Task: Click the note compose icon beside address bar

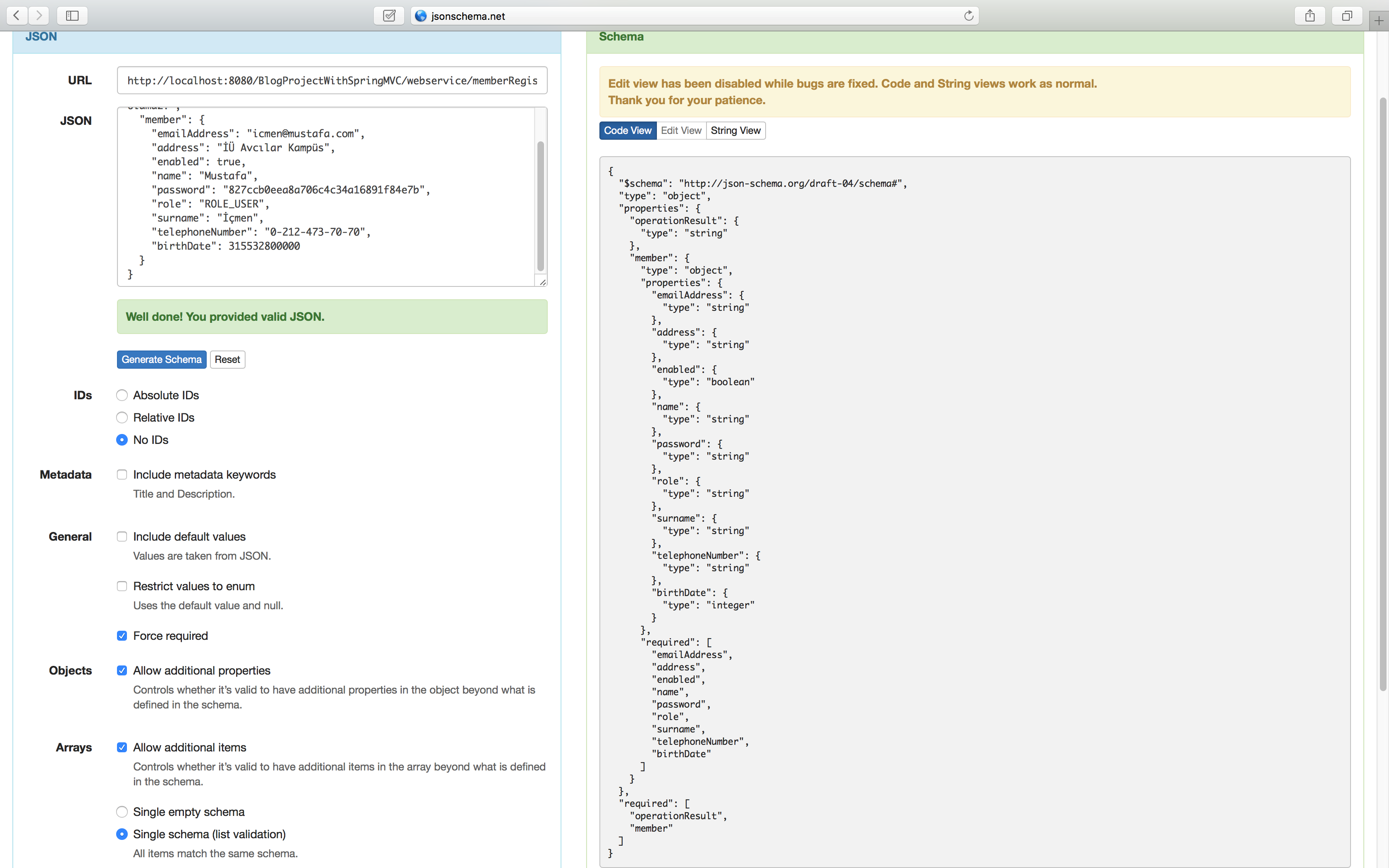Action: tap(389, 16)
